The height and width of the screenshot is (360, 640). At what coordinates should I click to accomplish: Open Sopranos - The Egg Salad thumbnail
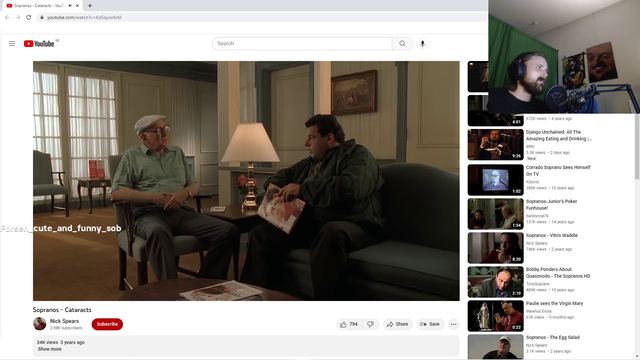point(495,347)
